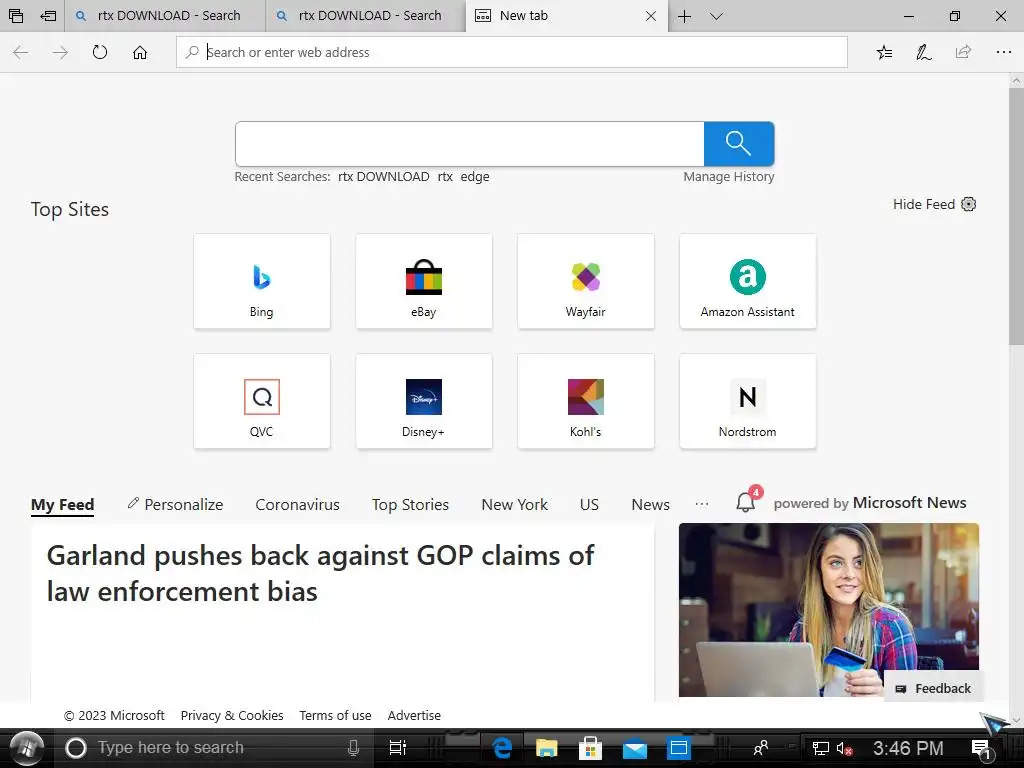Viewport: 1024px width, 768px height.
Task: Open Privacy & Cookies link
Action: point(232,716)
